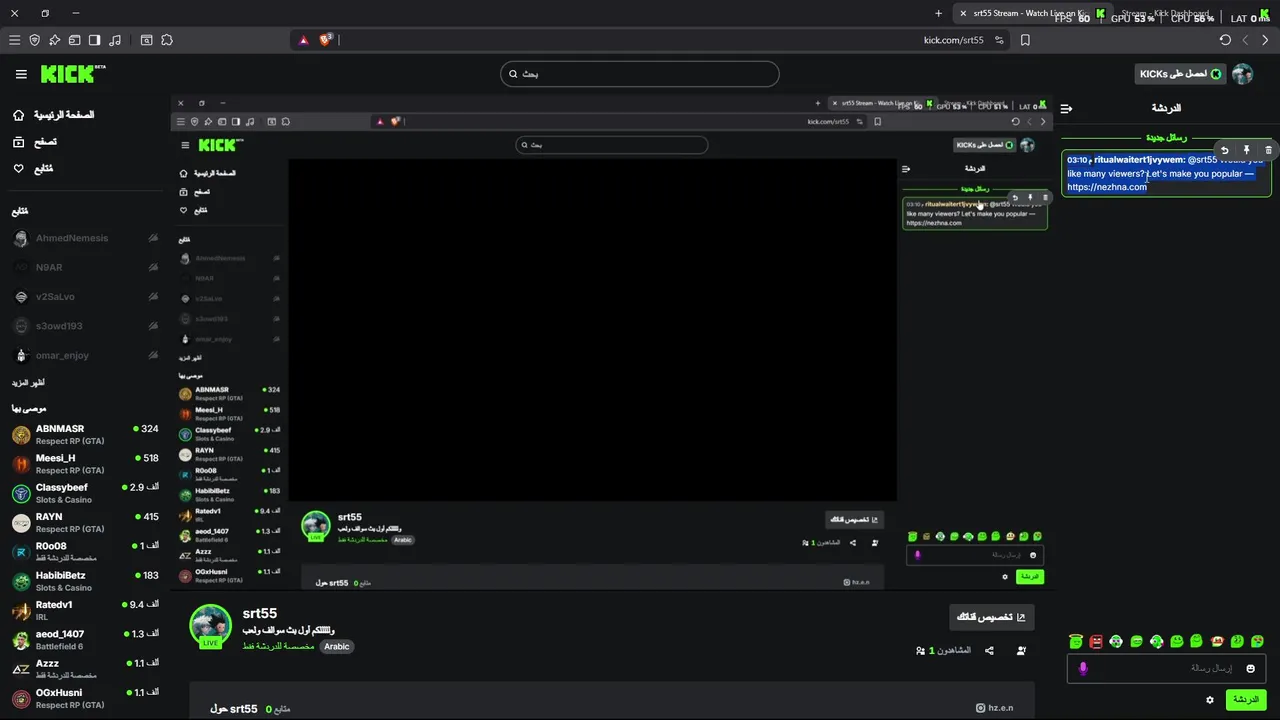The height and width of the screenshot is (720, 1280).
Task: Open following متابع in sidebar
Action: click(x=33, y=169)
